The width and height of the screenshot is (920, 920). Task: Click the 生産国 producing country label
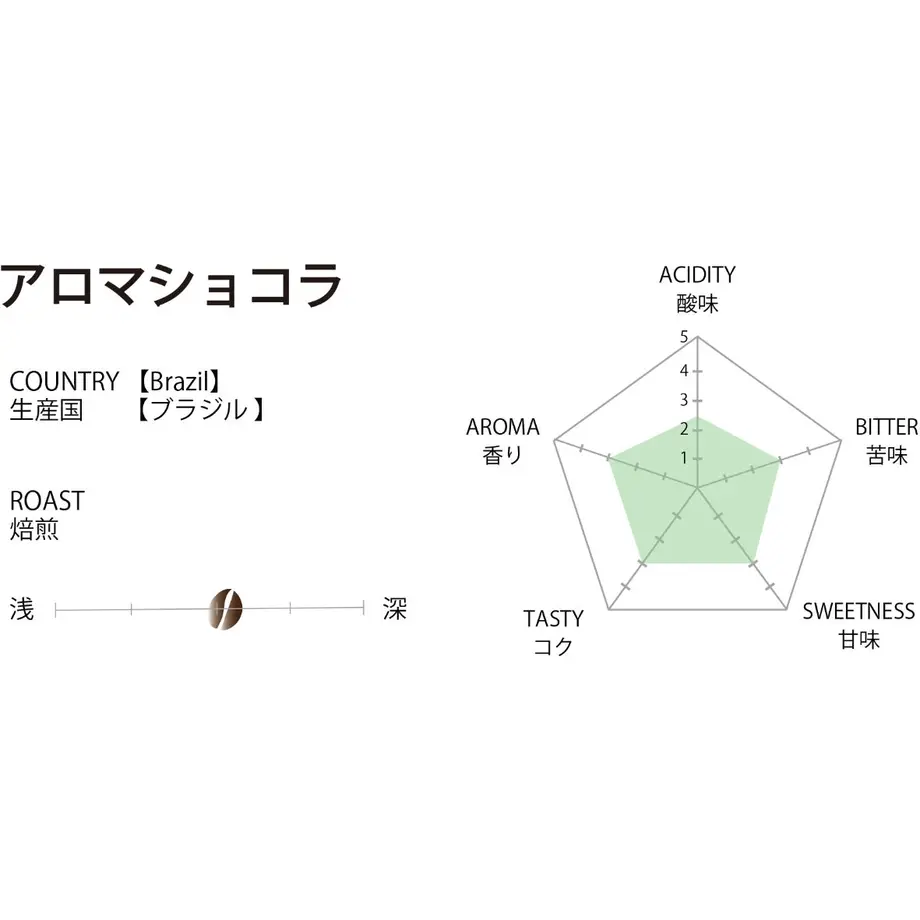46,410
